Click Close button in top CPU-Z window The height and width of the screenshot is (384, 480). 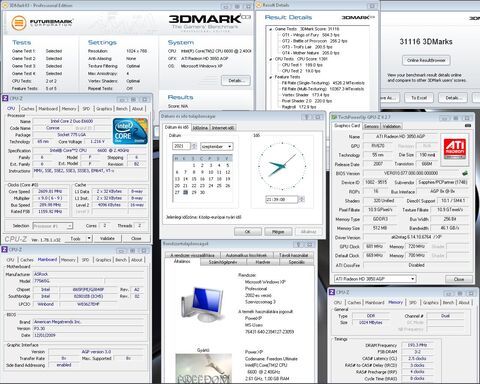[x=136, y=238]
